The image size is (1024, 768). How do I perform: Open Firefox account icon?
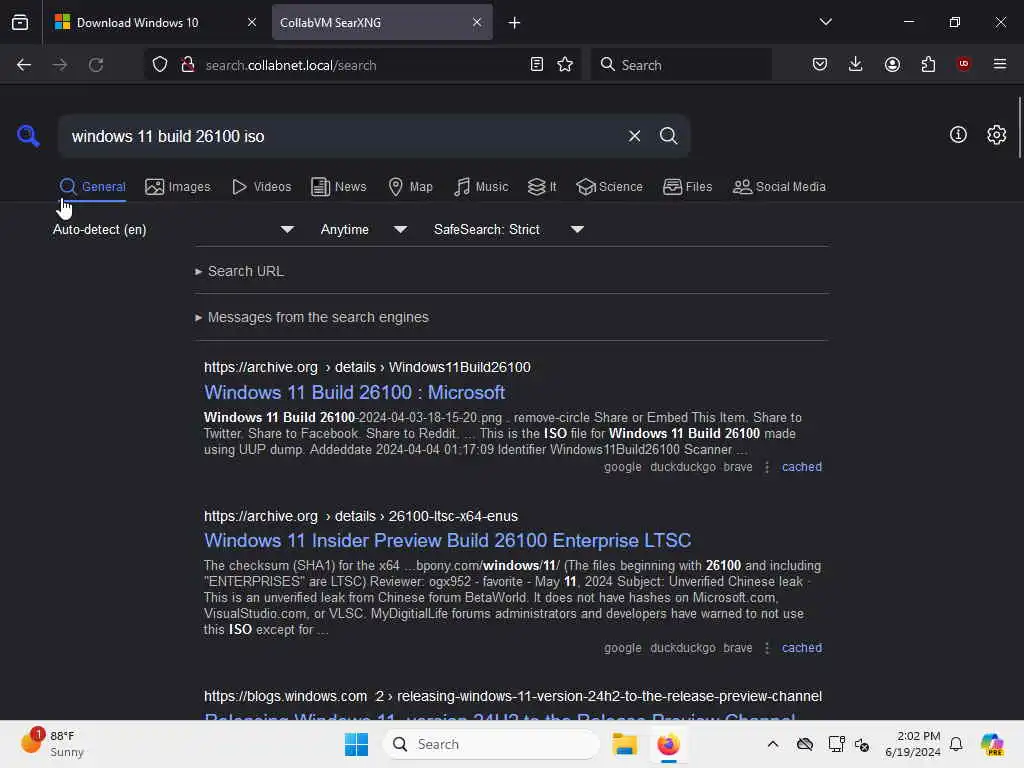(x=892, y=64)
